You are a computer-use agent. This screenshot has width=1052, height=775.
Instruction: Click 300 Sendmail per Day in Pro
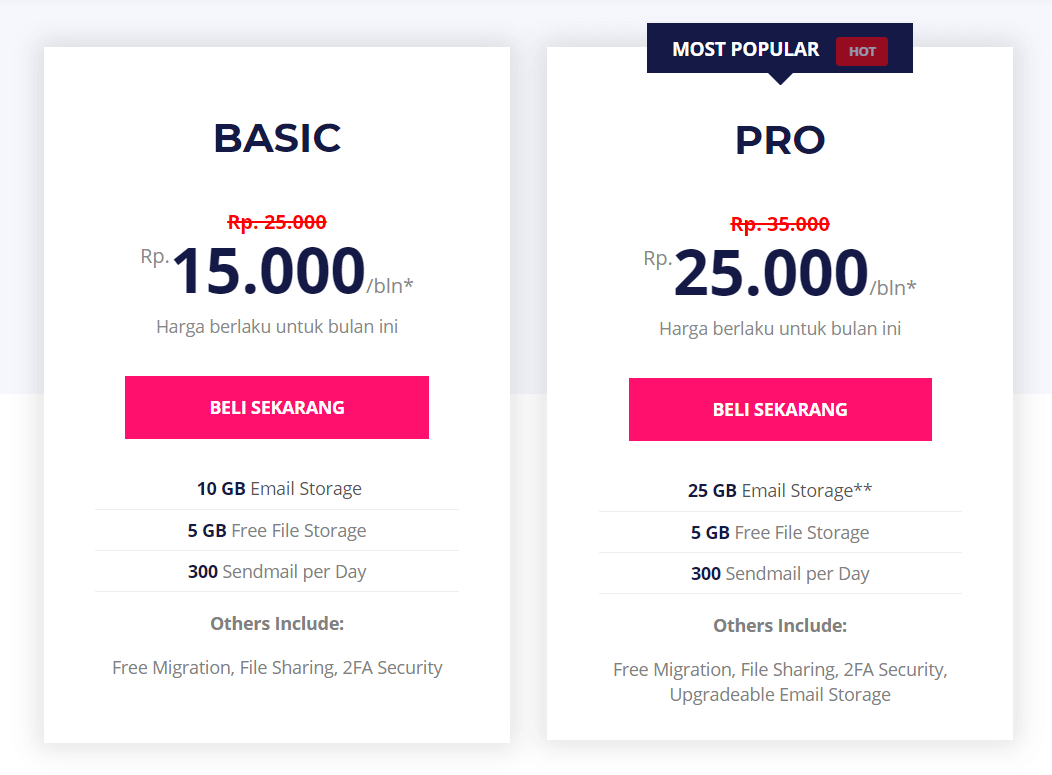click(780, 574)
